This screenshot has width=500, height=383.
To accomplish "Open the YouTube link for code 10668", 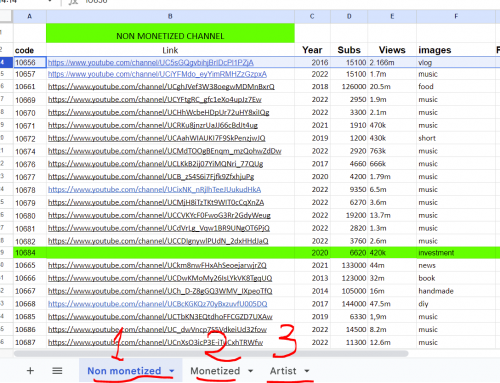I will 158,304.
